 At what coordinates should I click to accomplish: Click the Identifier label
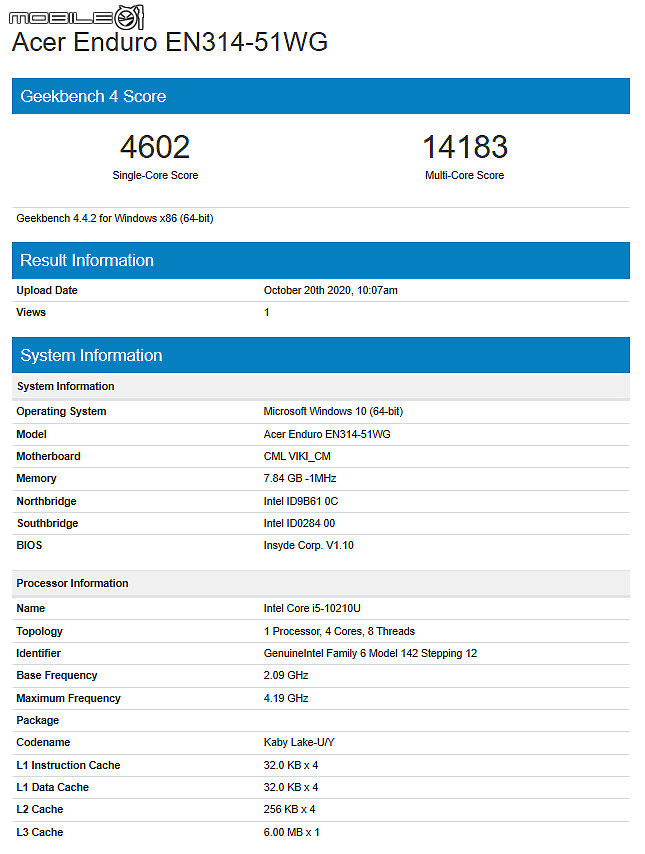pyautogui.click(x=39, y=653)
